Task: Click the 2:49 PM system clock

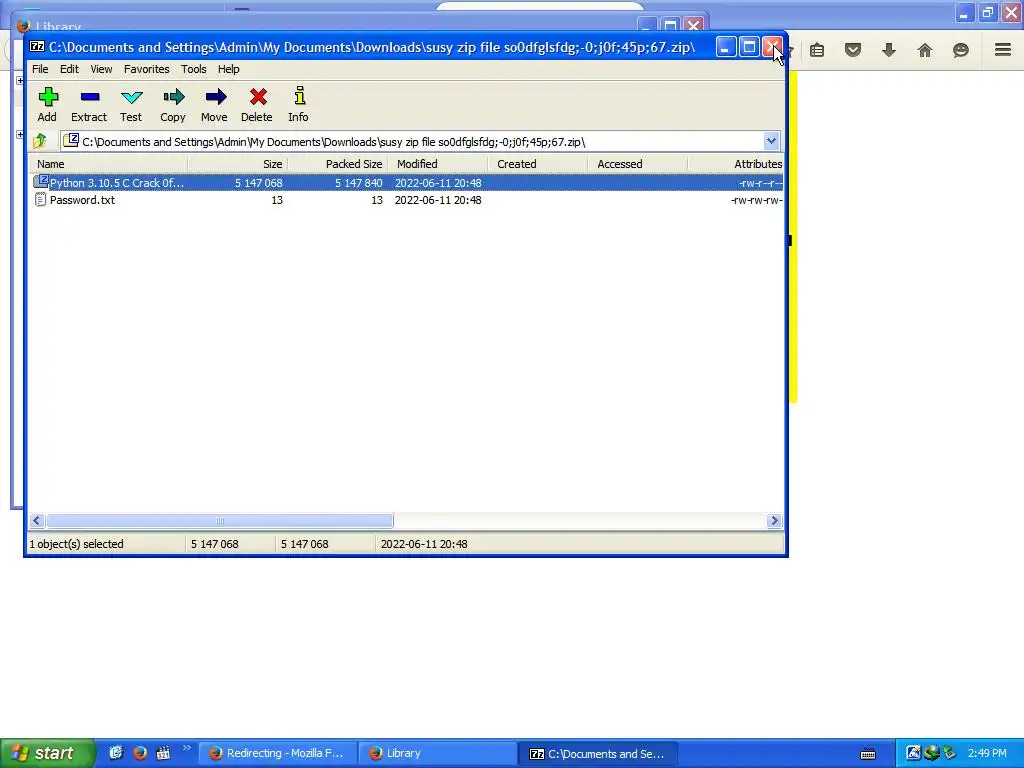Action: tap(987, 753)
